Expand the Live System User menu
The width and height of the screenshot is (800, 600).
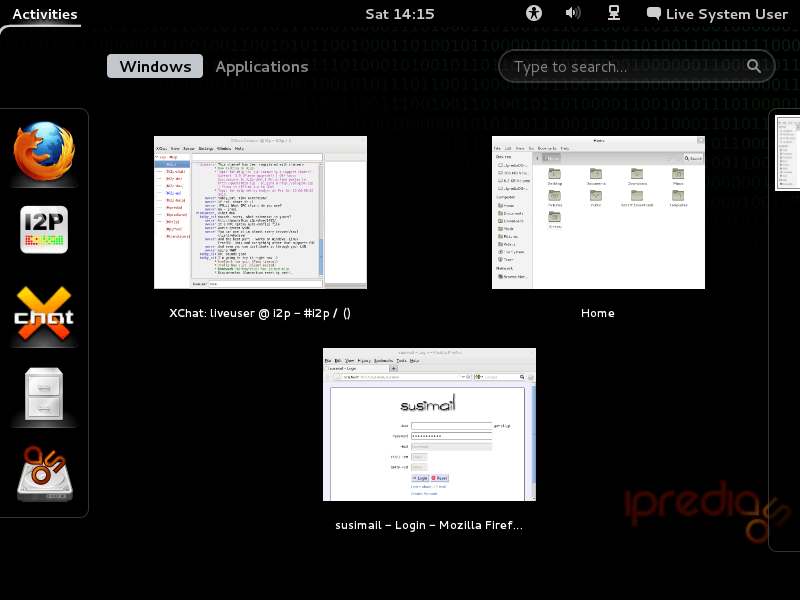[x=726, y=14]
